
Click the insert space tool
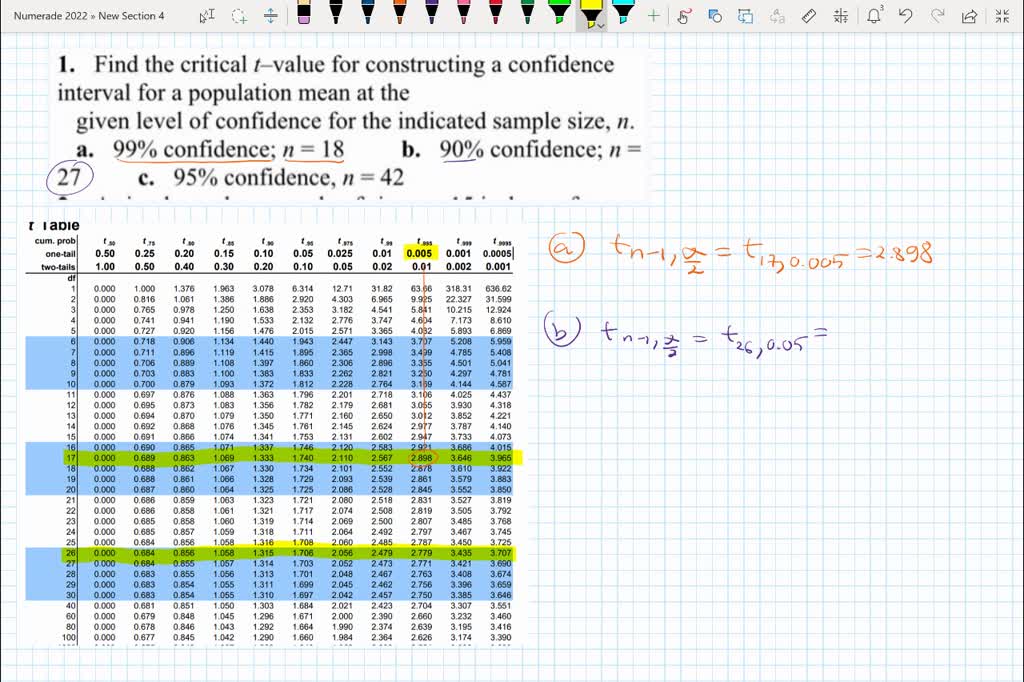(x=270, y=16)
